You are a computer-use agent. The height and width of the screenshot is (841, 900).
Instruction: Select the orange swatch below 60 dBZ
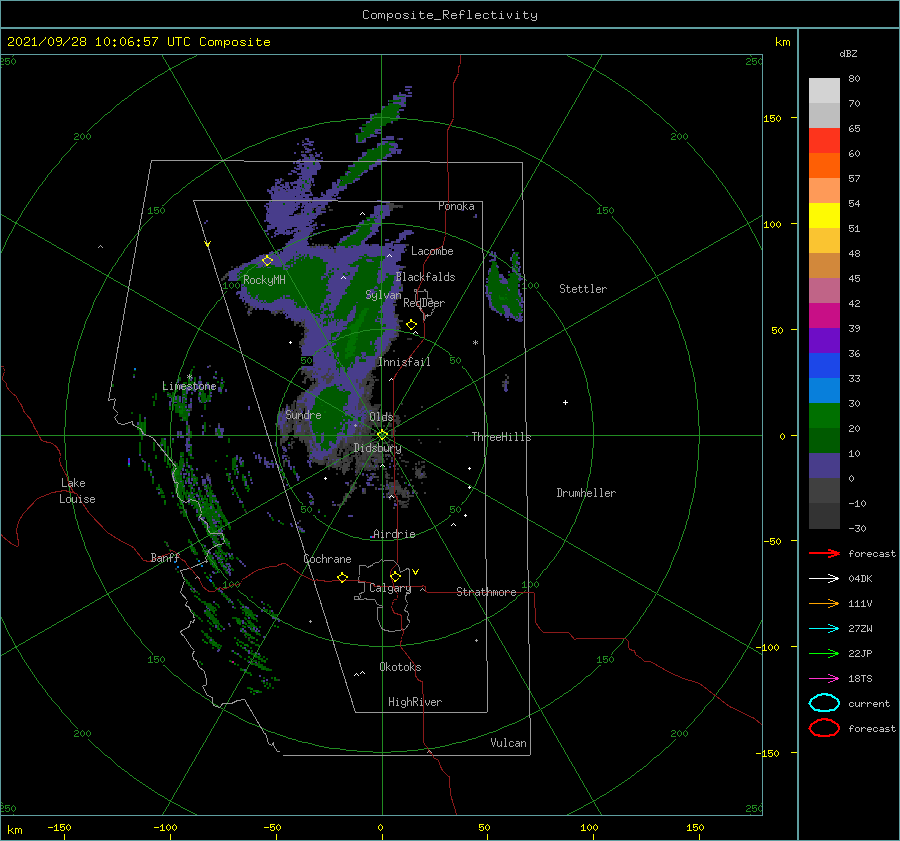(824, 165)
